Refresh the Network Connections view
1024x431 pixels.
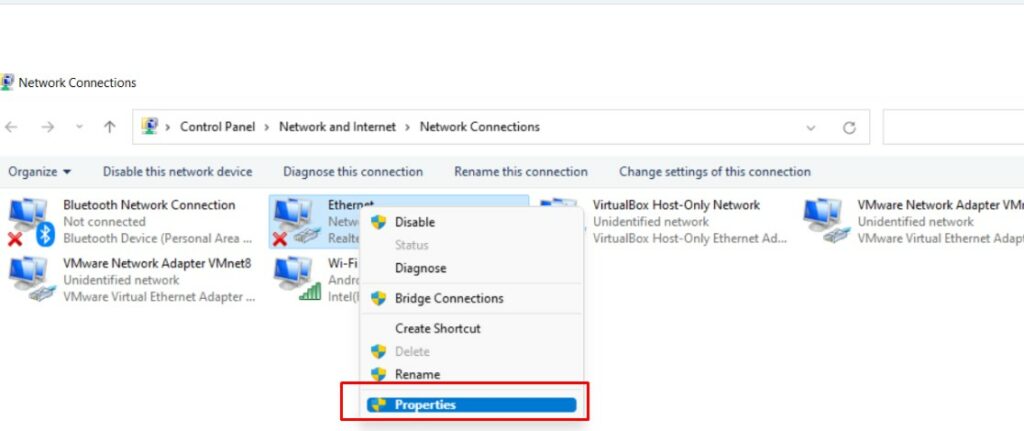click(x=850, y=127)
